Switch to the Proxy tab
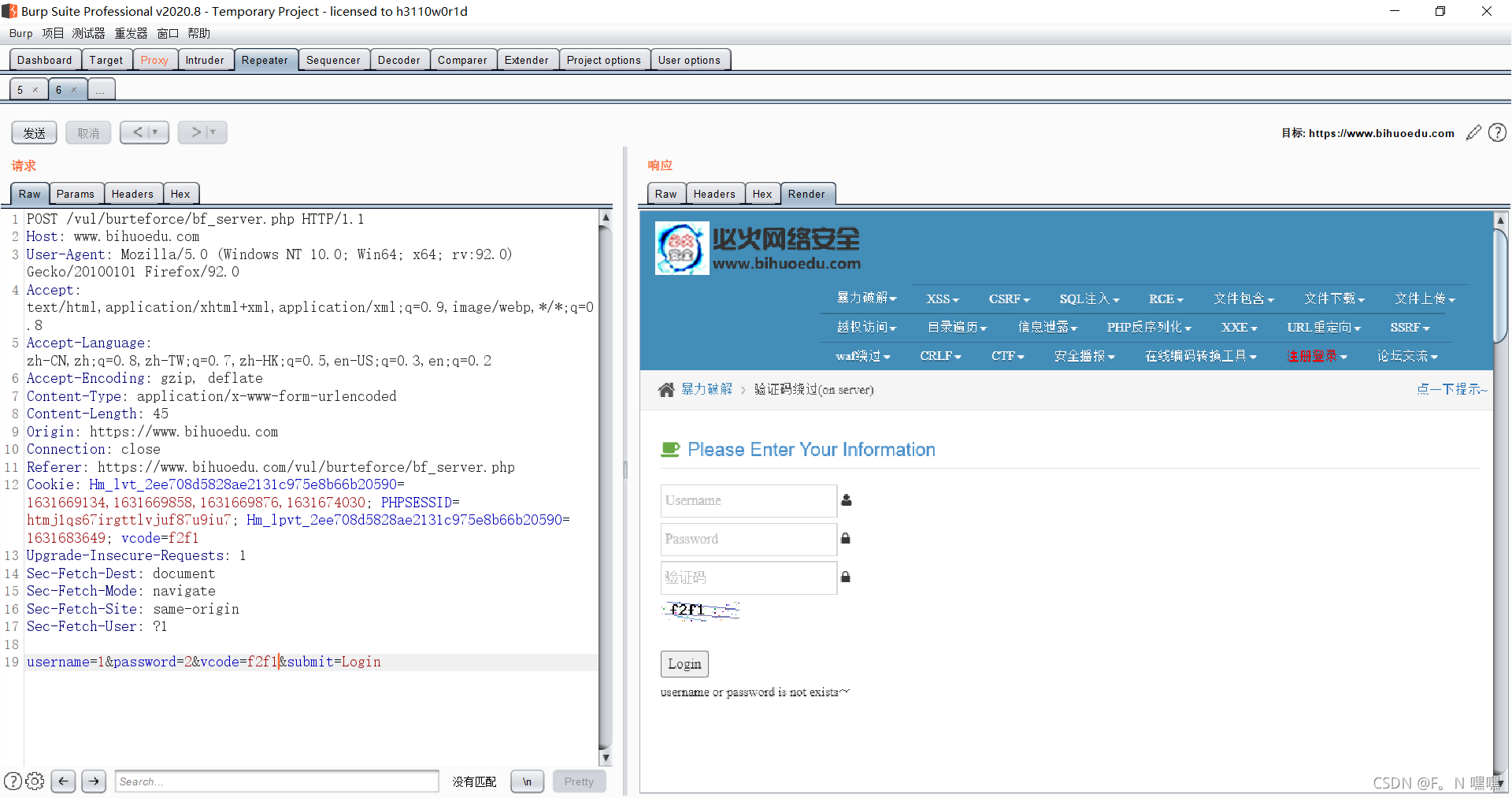 (x=154, y=60)
